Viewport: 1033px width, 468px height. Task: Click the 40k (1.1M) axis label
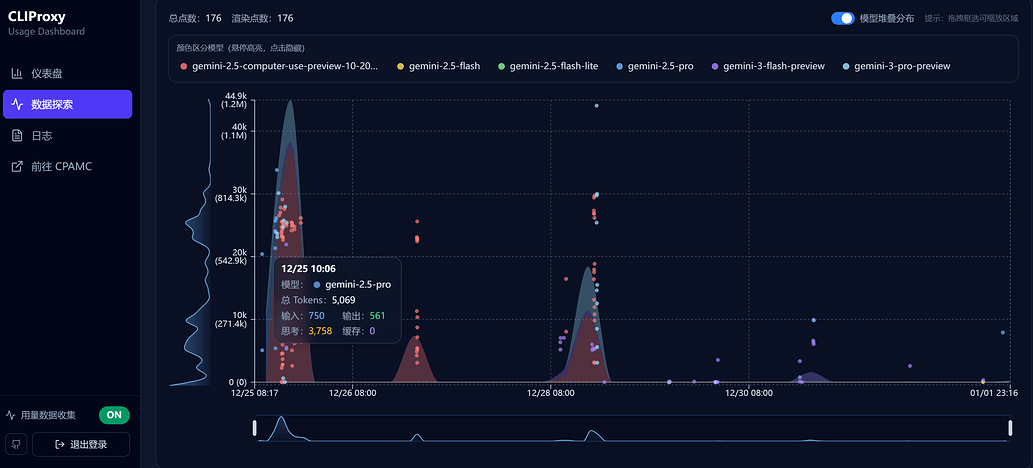click(235, 131)
